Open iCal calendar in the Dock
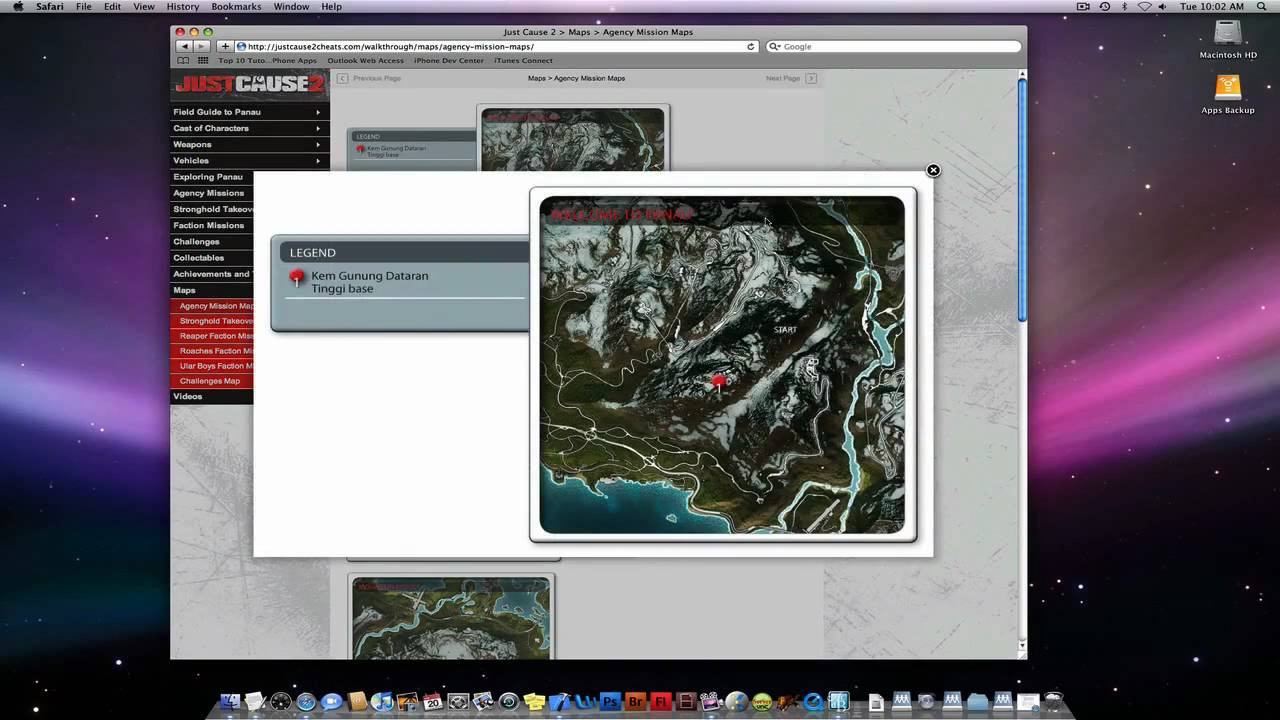Image resolution: width=1280 pixels, height=720 pixels. tap(432, 702)
